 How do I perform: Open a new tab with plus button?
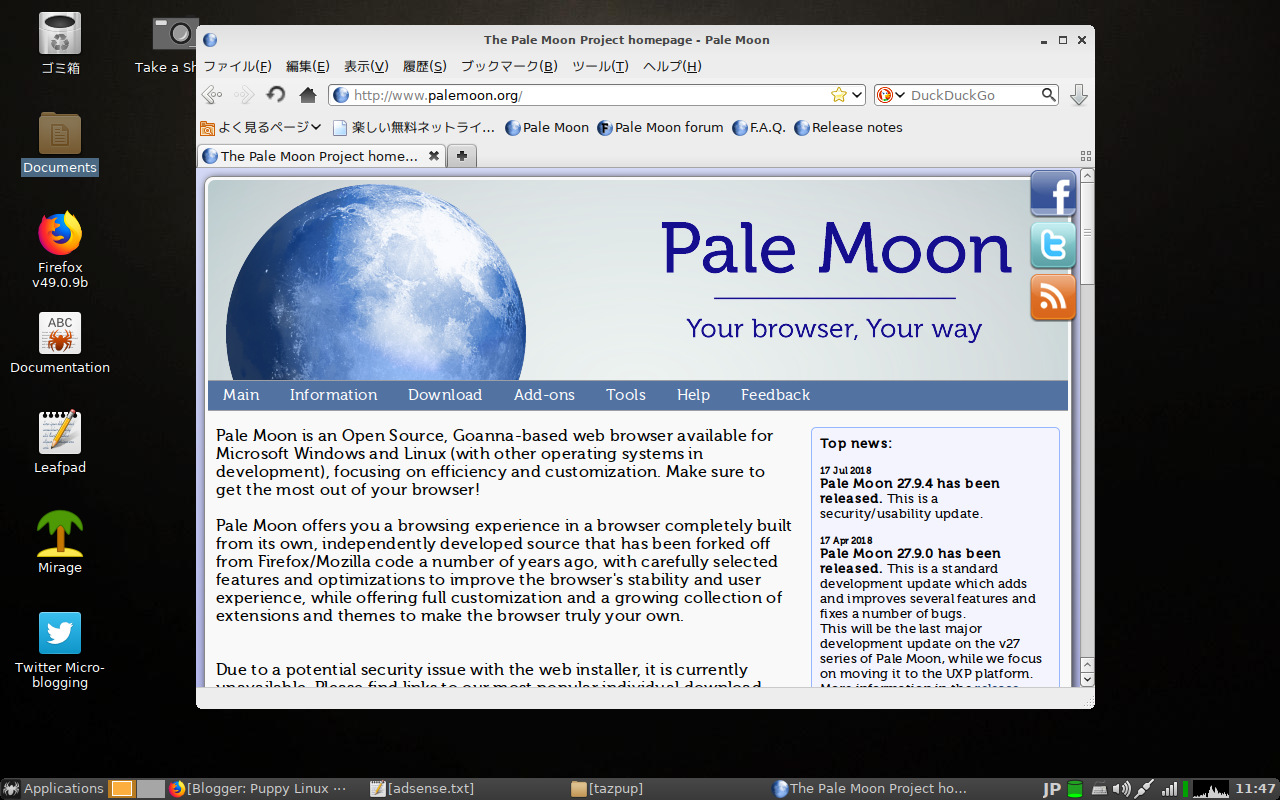[461, 156]
